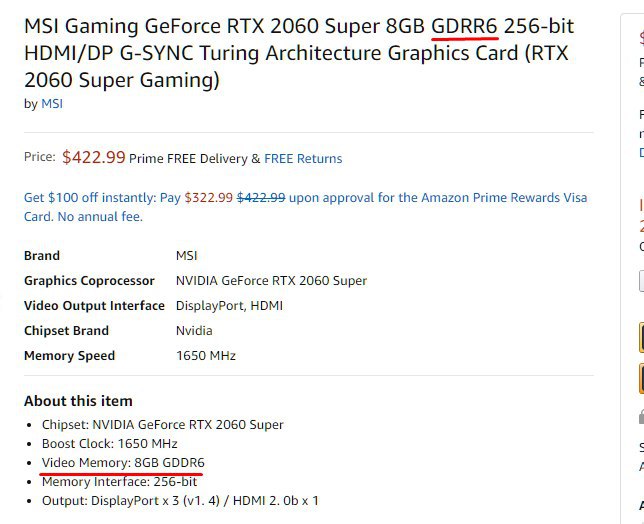Click the Buy Now button edge
The image size is (644, 524).
(641, 379)
